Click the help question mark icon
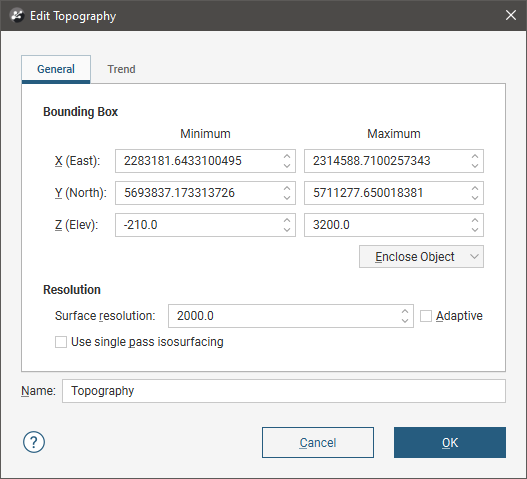This screenshot has width=527, height=479. click(x=34, y=442)
